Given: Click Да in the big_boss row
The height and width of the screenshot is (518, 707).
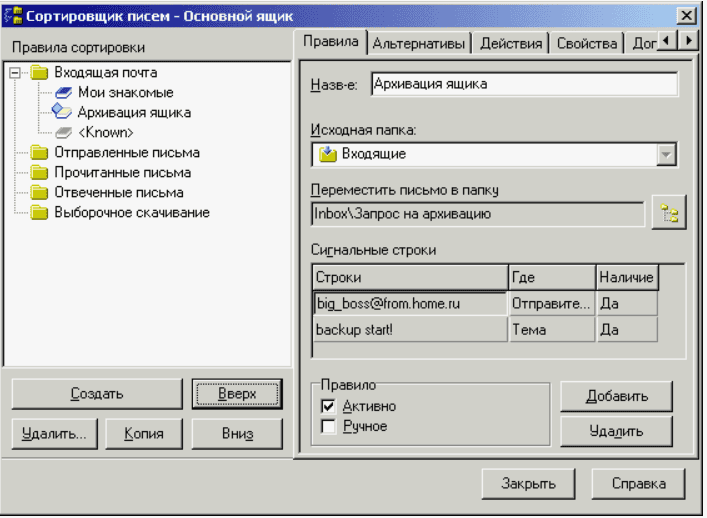Looking at the screenshot, I should (627, 303).
